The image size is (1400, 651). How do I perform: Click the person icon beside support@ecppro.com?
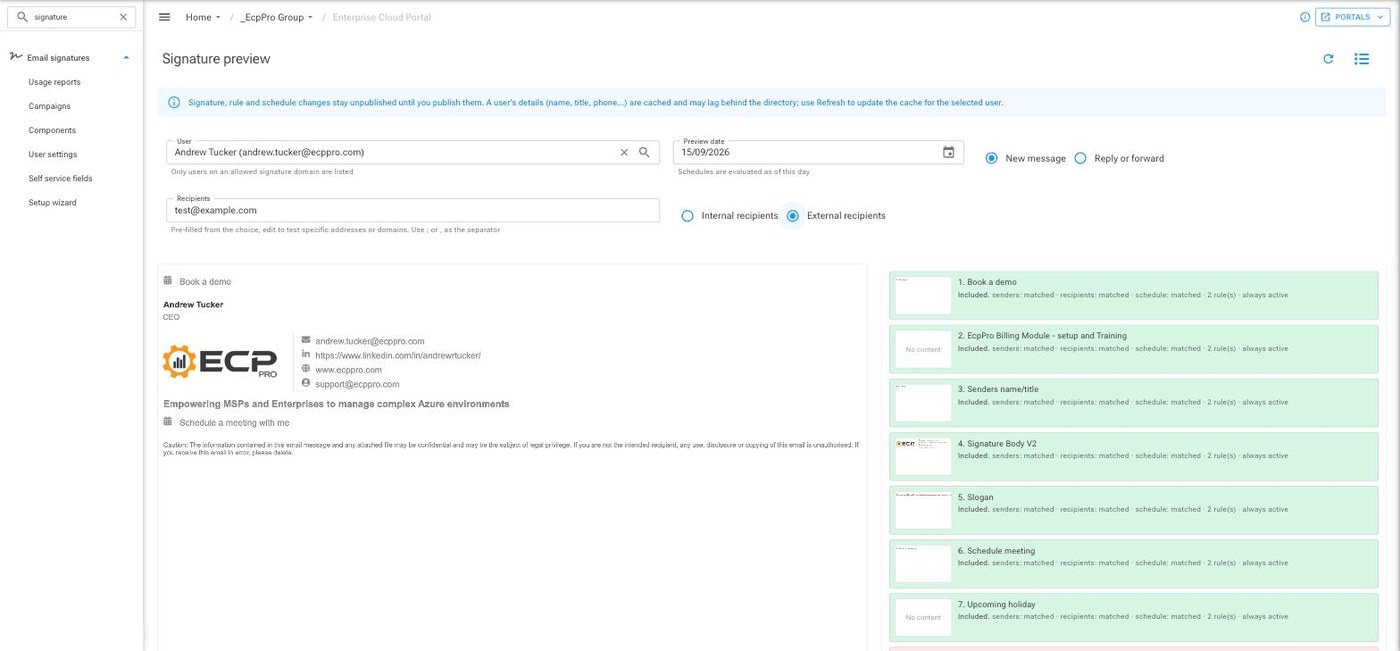(306, 383)
